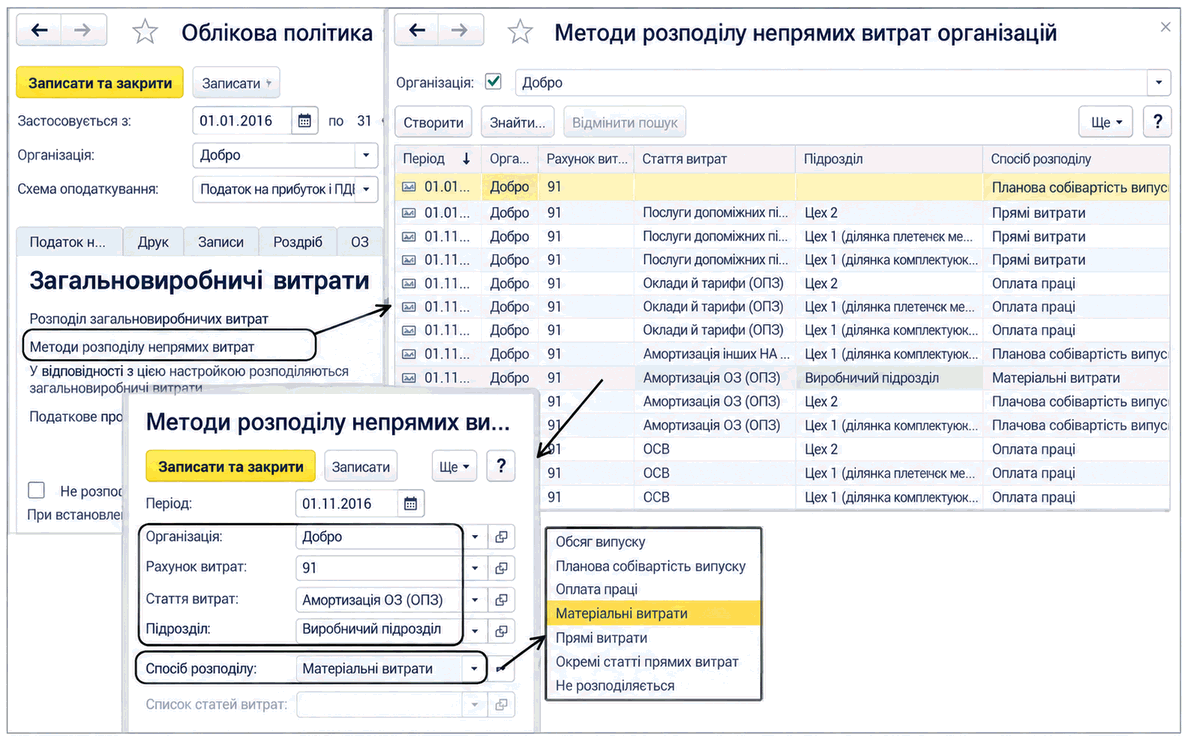Click Спосіб розподілу column header
This screenshot has height=741, width=1188.
[1076, 159]
